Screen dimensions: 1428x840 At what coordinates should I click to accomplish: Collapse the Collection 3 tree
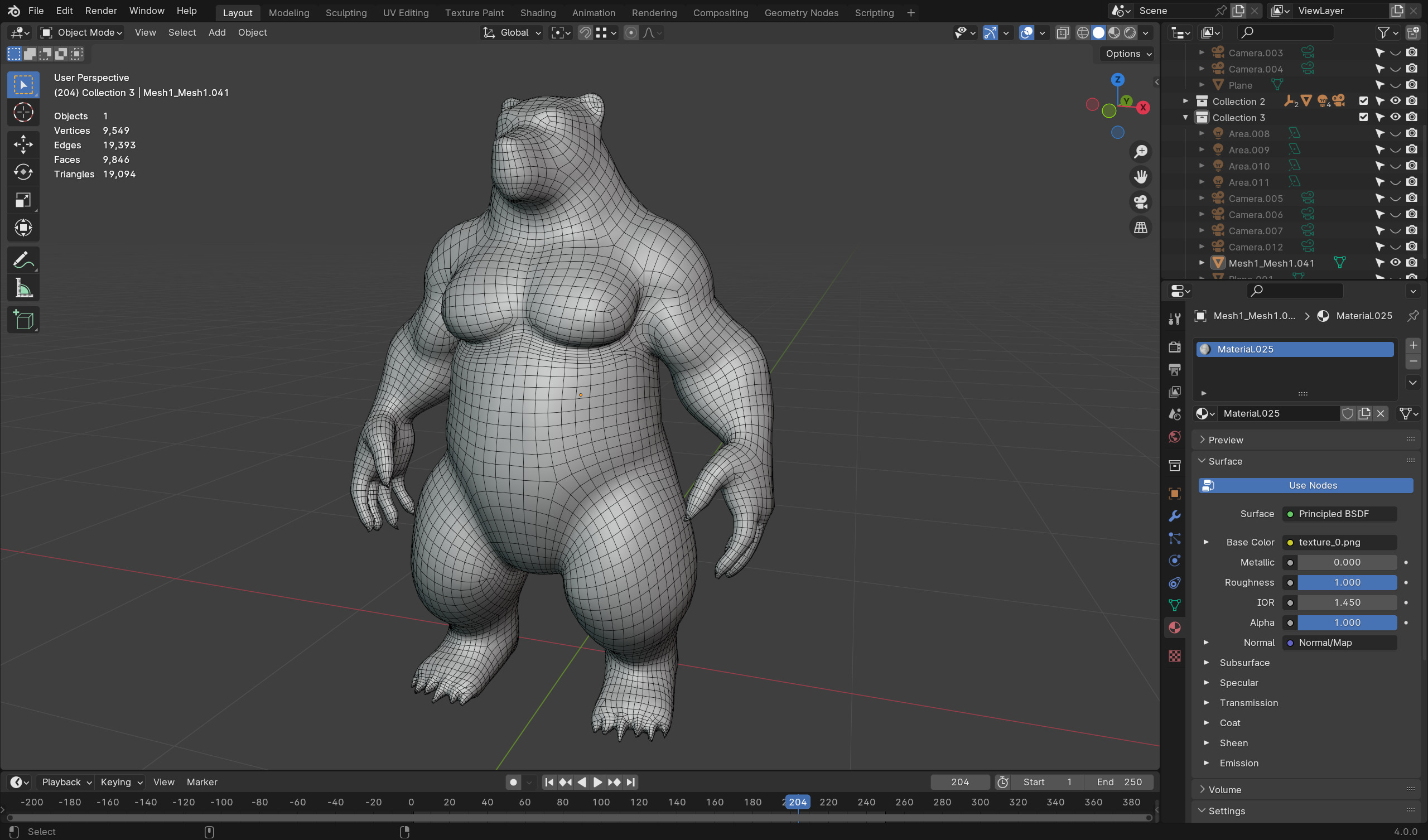pos(1185,117)
